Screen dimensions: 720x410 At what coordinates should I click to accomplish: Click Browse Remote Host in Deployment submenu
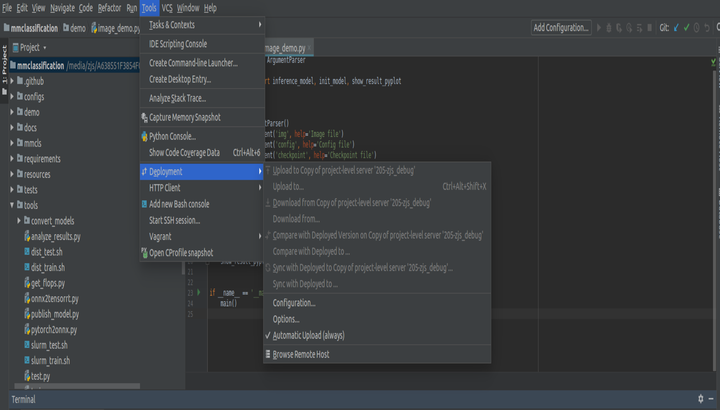point(377,354)
